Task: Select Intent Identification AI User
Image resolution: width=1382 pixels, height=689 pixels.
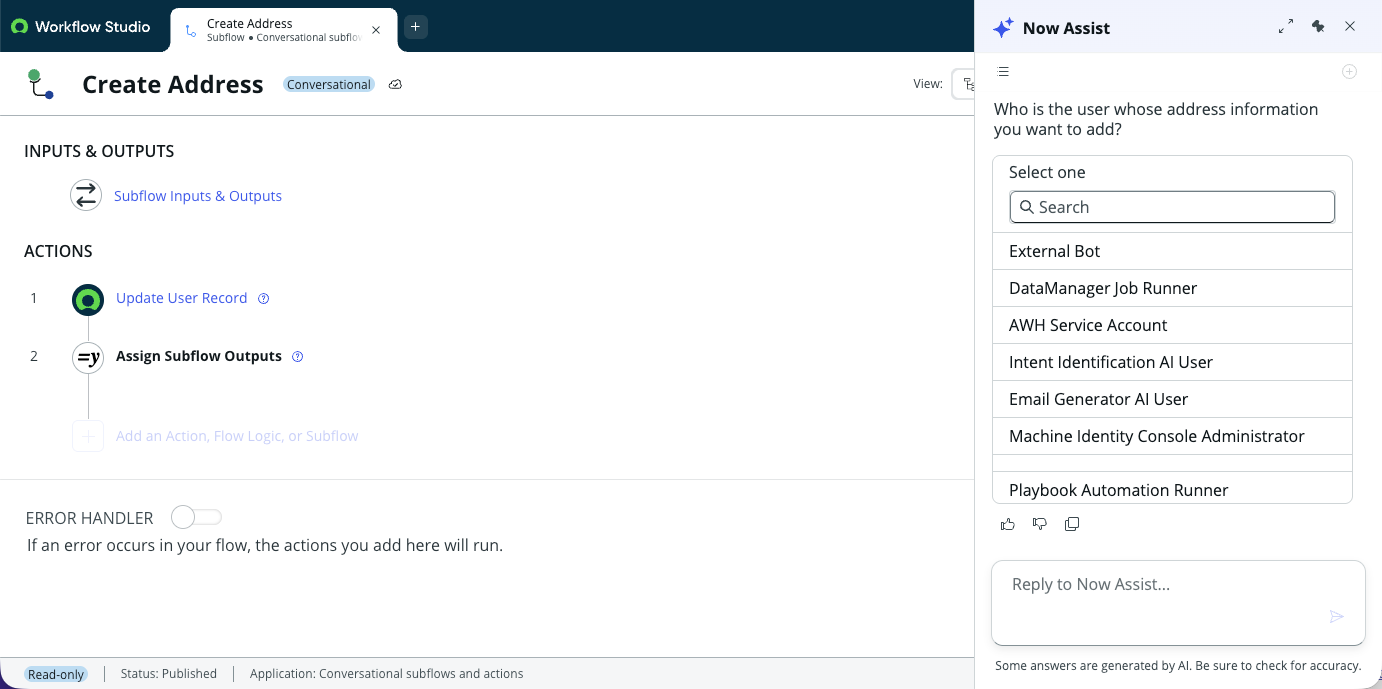Action: (1172, 362)
